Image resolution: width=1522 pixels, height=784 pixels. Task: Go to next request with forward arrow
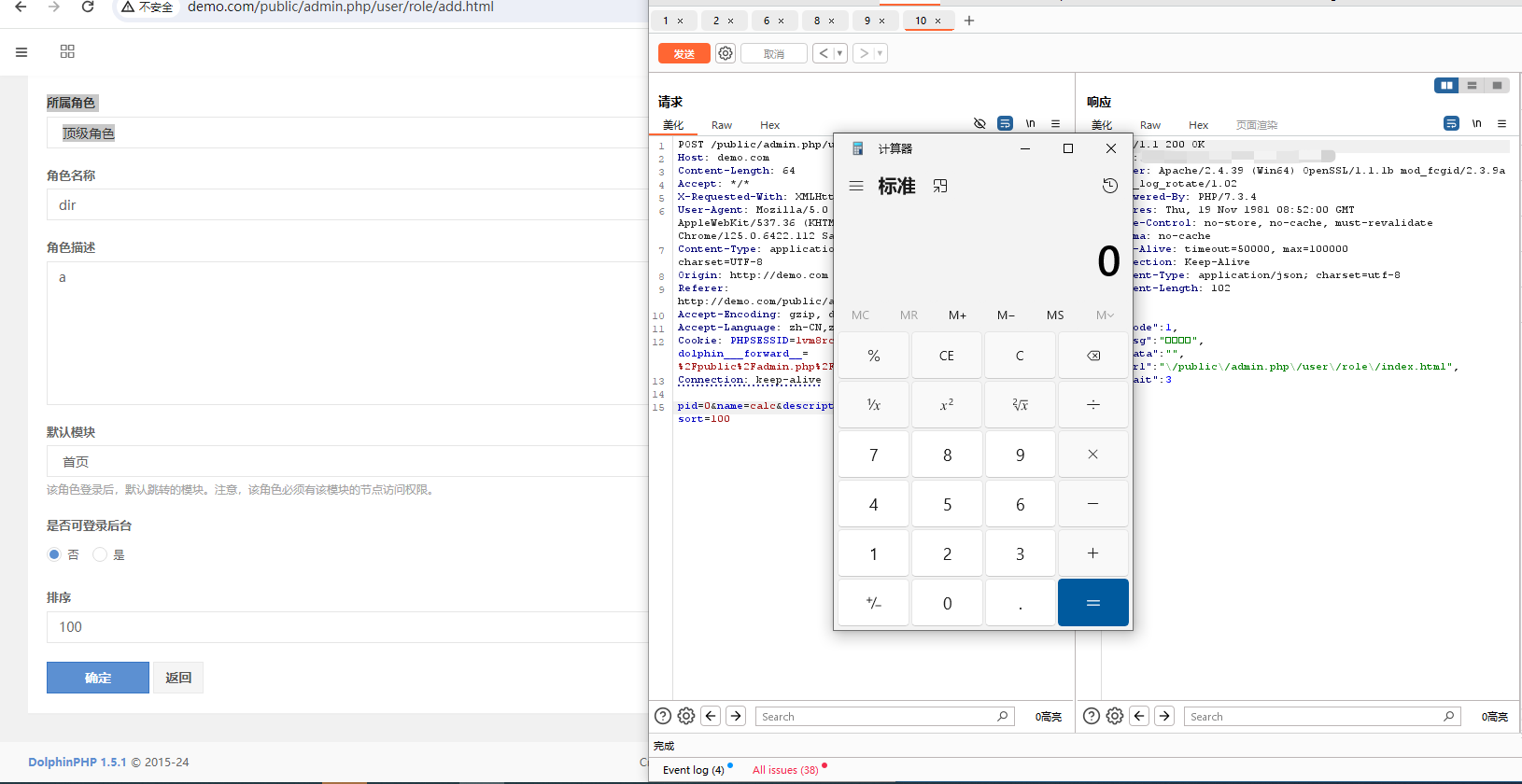click(864, 53)
